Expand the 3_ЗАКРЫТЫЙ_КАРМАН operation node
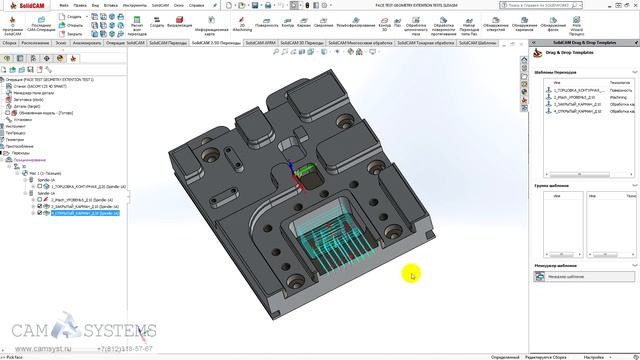The height and width of the screenshot is (360, 640). pos(33,206)
